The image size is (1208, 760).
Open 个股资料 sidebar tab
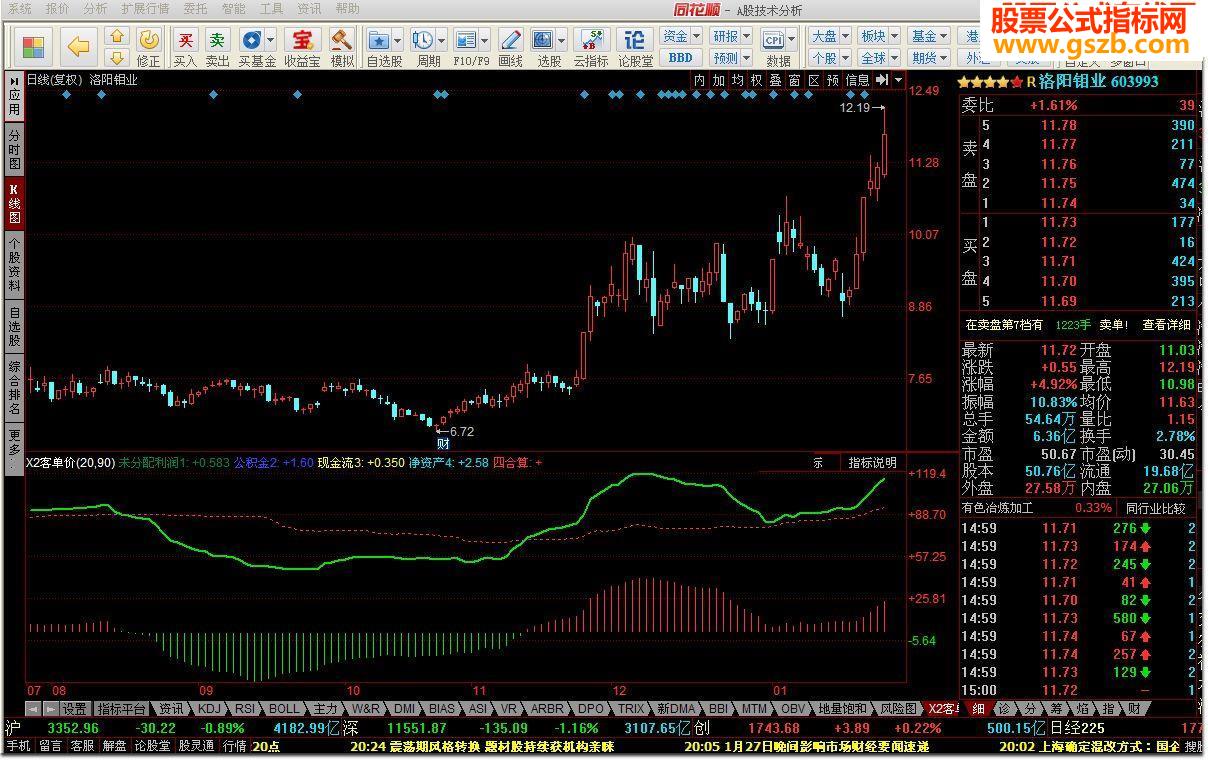(x=14, y=264)
